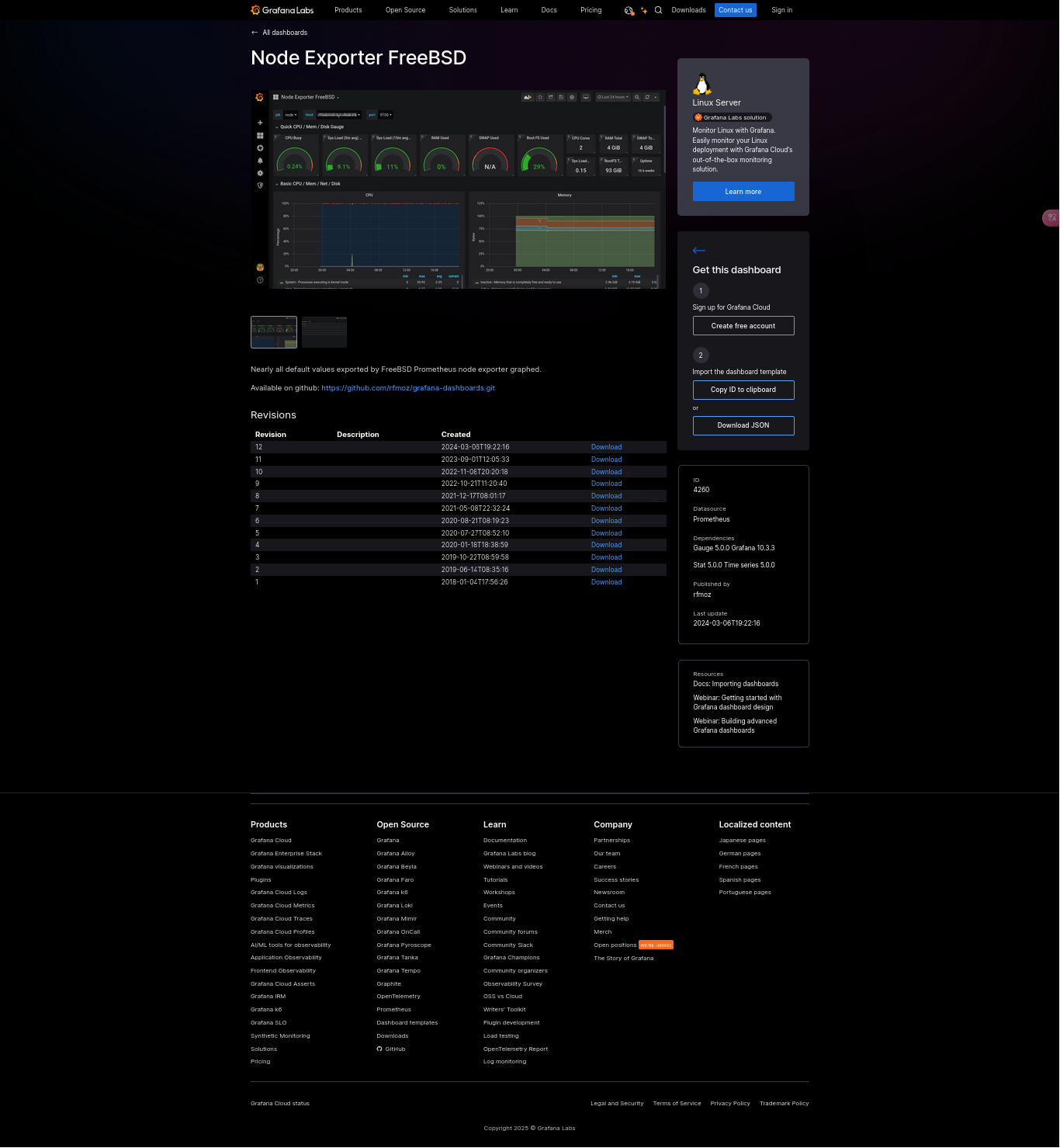Download revision 2
Screen dimensions: 1060x1148
(x=607, y=570)
